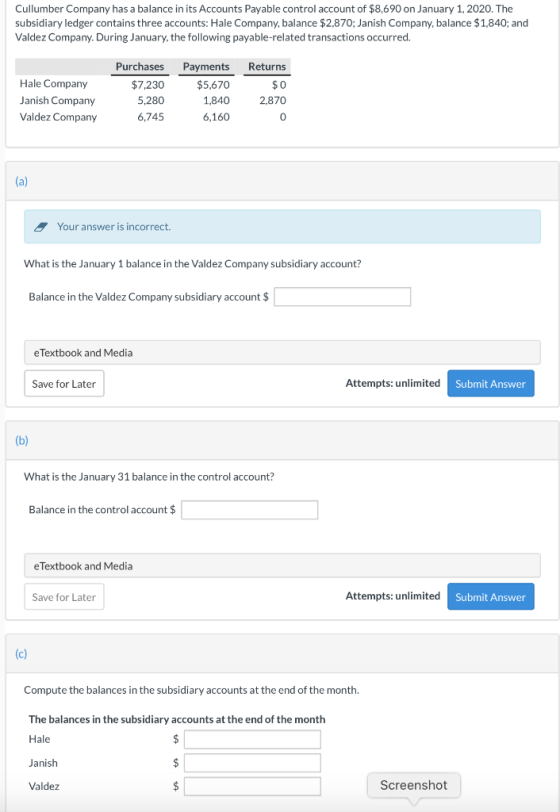Click the Payments column header
Viewport: 560px width, 812px height.
(x=206, y=66)
